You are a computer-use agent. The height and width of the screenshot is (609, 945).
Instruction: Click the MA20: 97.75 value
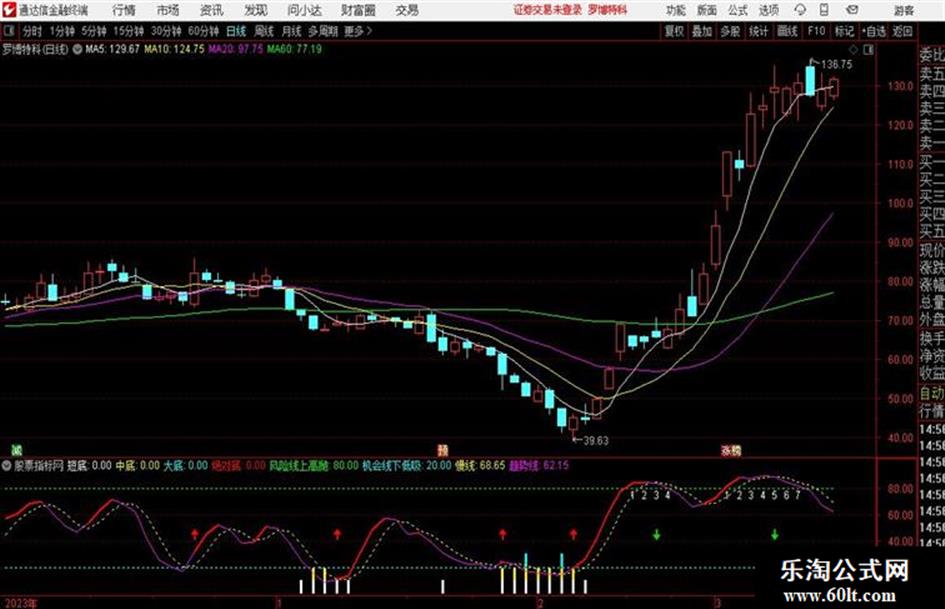click(x=236, y=49)
